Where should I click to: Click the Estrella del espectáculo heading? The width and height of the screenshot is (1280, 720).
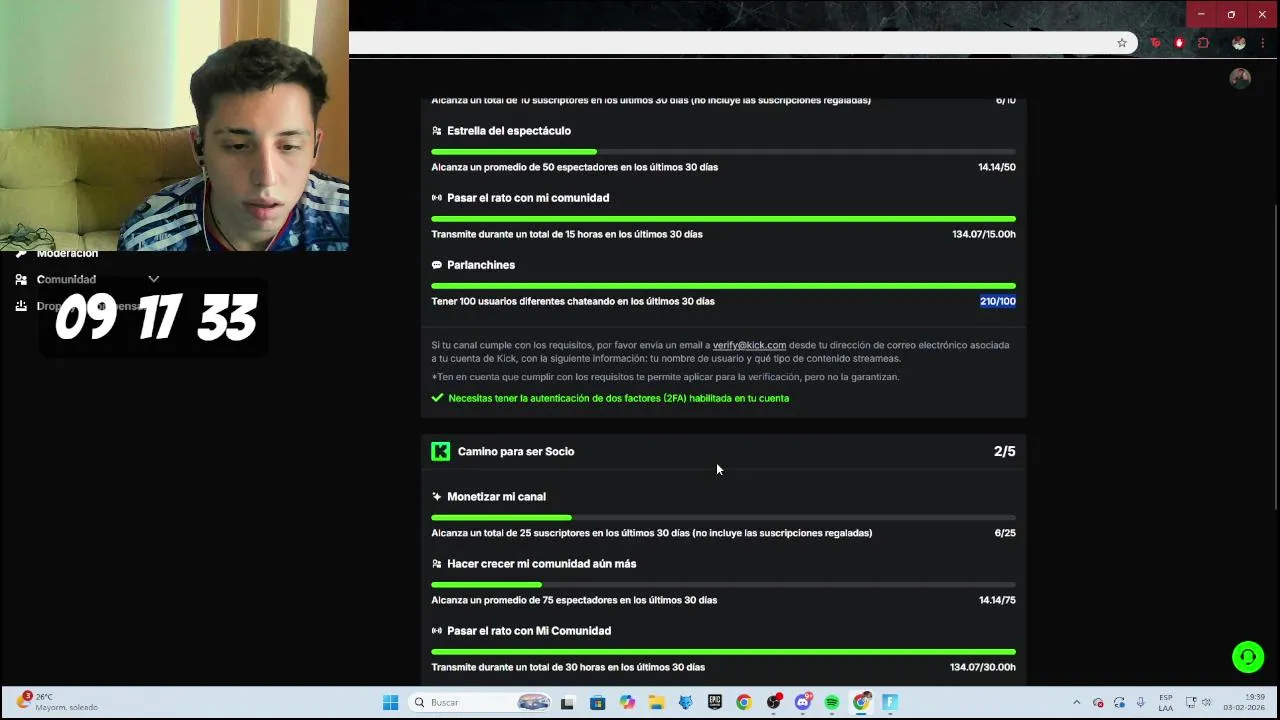(x=509, y=131)
